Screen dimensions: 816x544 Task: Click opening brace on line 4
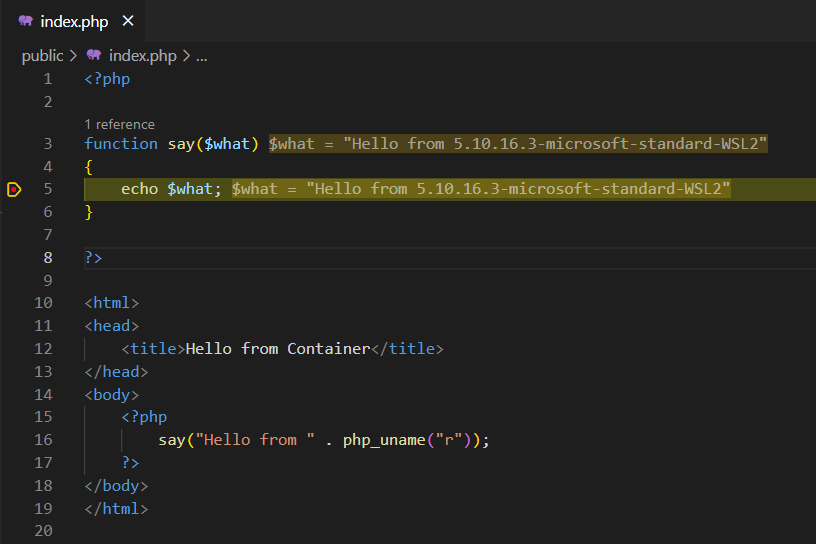(88, 167)
